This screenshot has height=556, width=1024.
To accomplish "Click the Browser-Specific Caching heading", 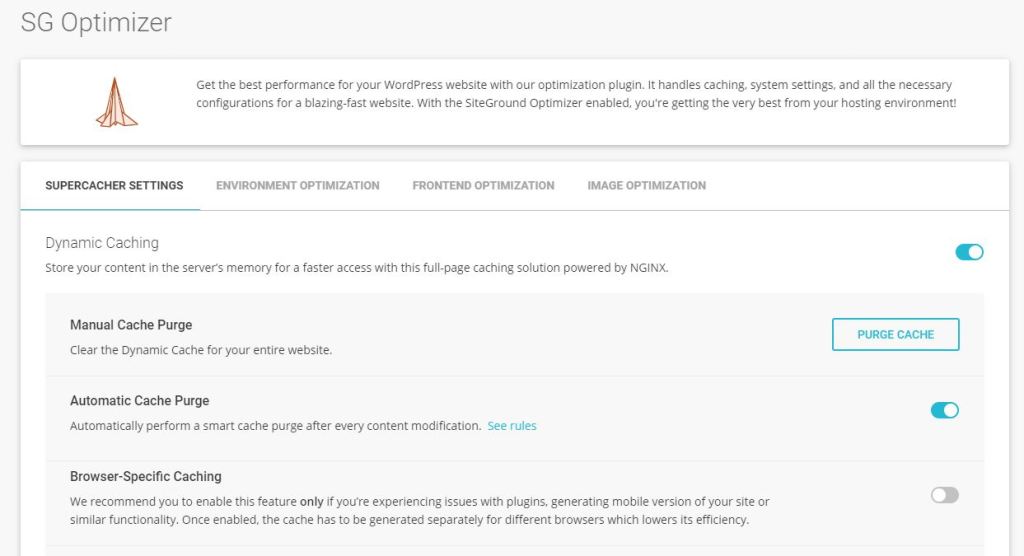I will [146, 476].
